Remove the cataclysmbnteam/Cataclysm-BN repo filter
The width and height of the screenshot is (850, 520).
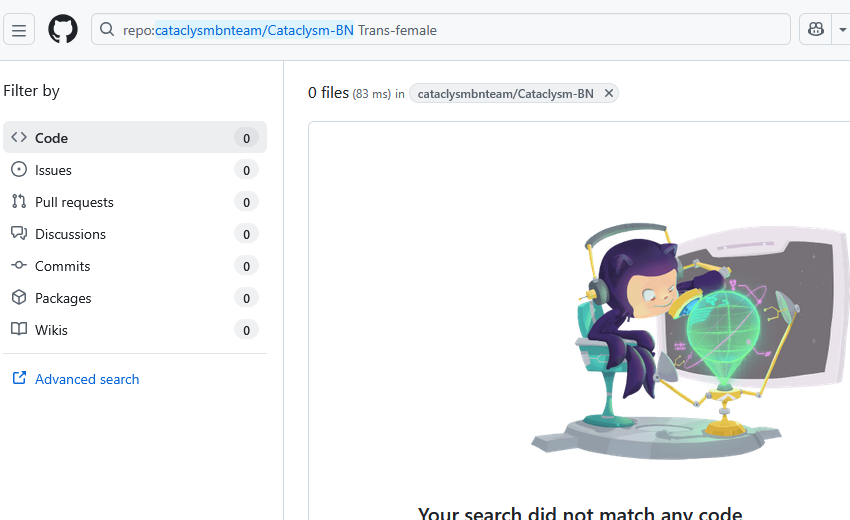[x=609, y=93]
